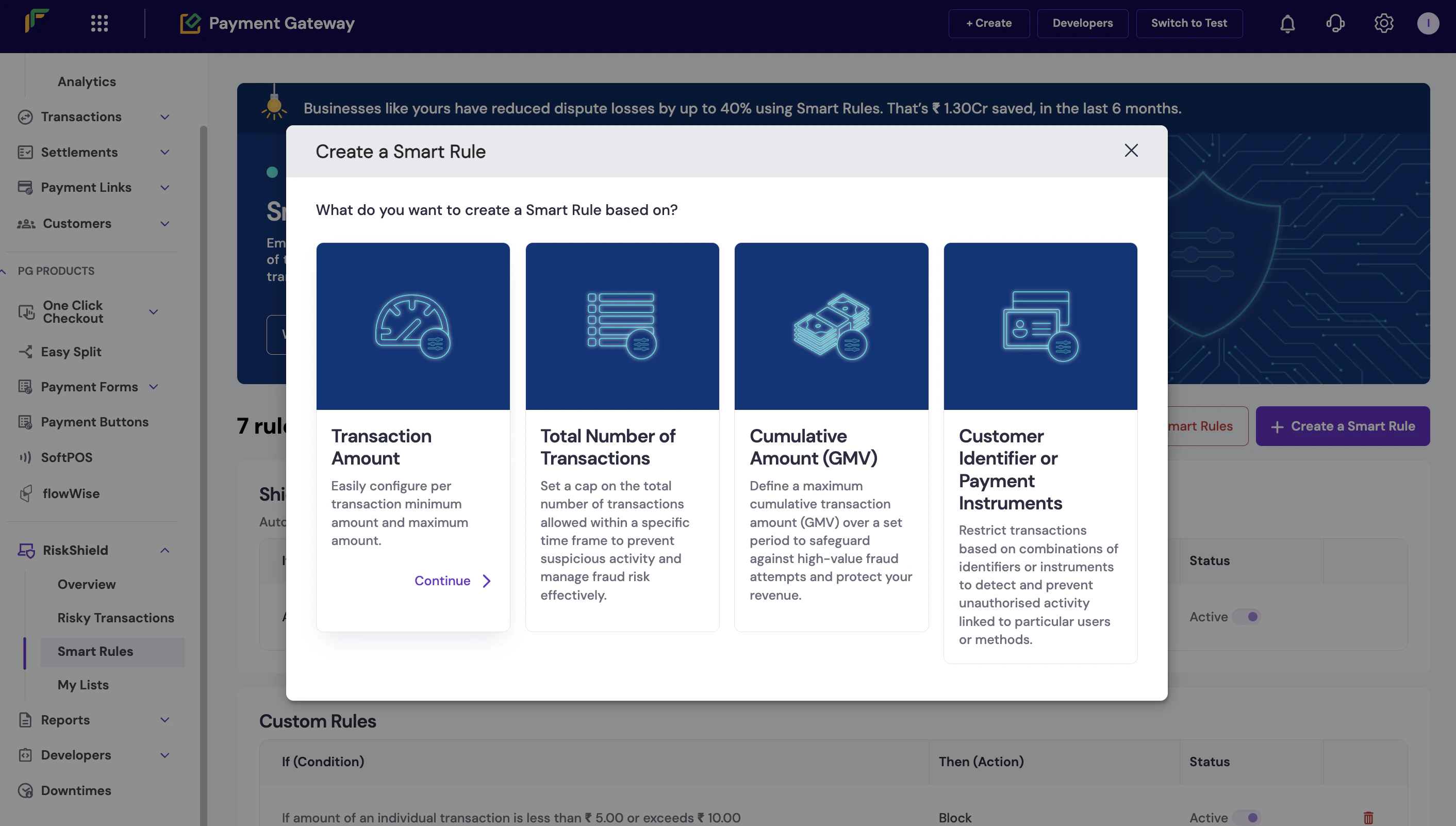1456x826 pixels.
Task: Open the settings gear icon
Action: pyautogui.click(x=1383, y=23)
